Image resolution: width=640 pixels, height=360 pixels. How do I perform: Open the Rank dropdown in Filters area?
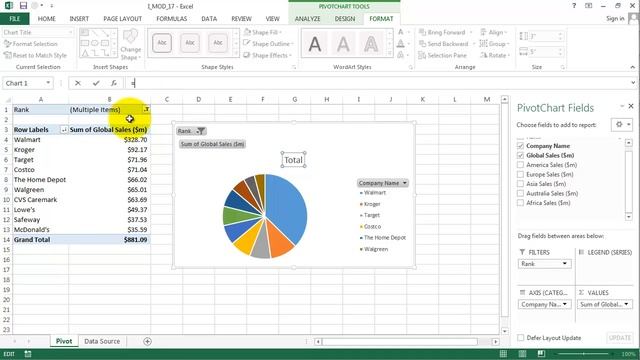pyautogui.click(x=564, y=264)
